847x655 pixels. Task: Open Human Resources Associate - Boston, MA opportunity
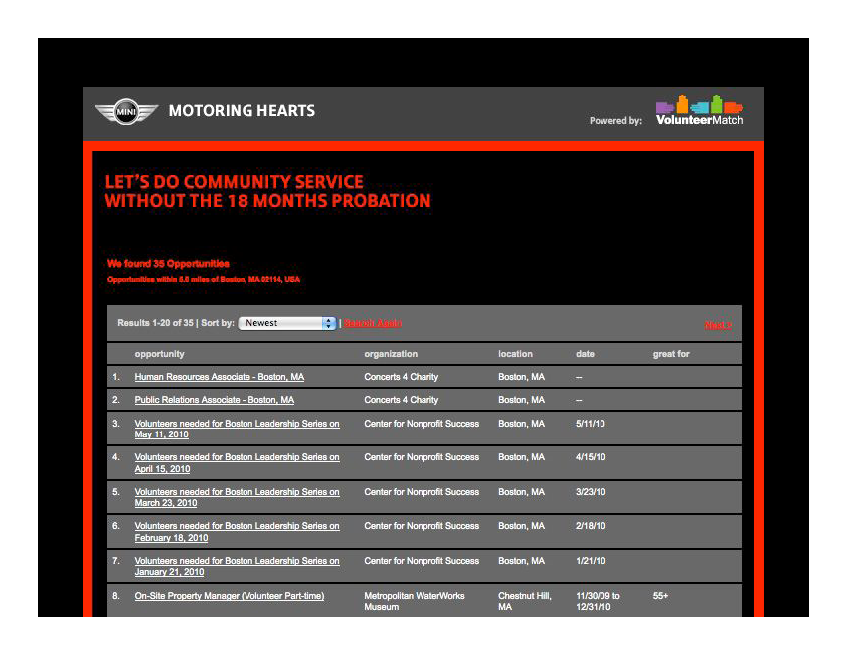(219, 377)
